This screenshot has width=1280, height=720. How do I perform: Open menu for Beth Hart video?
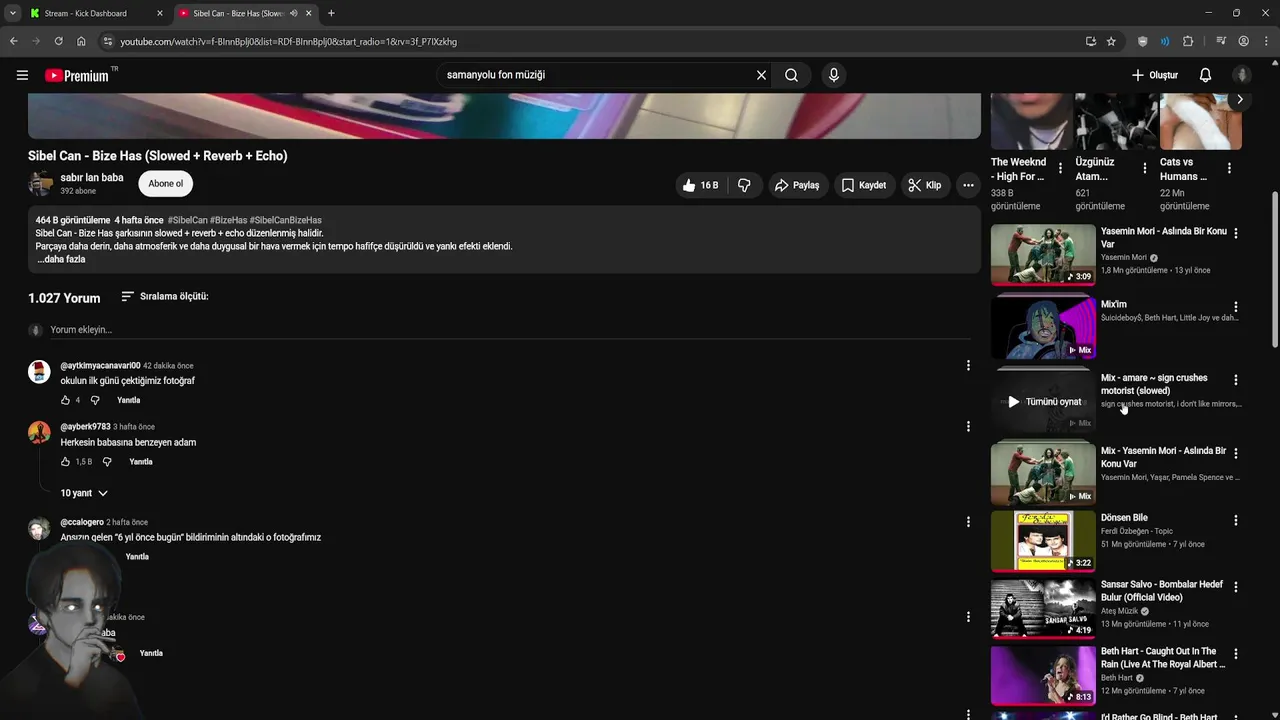tap(1236, 654)
